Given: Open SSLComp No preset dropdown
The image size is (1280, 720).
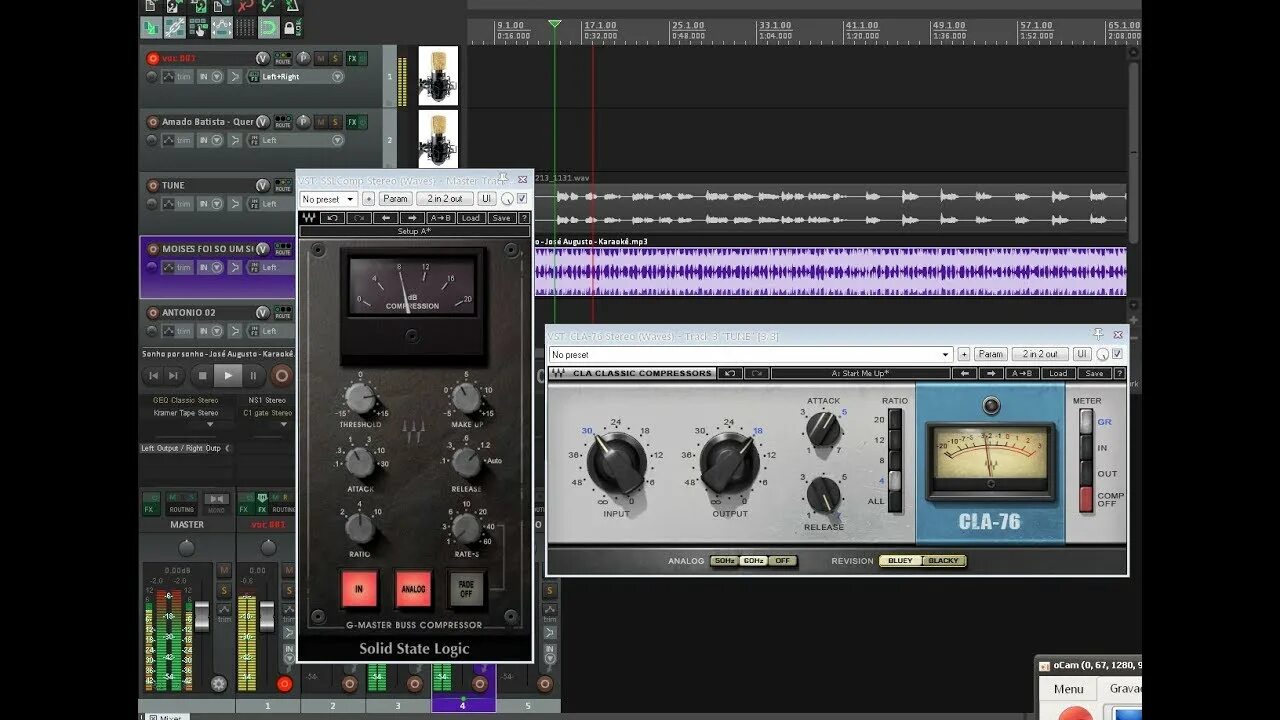Looking at the screenshot, I should click(329, 199).
